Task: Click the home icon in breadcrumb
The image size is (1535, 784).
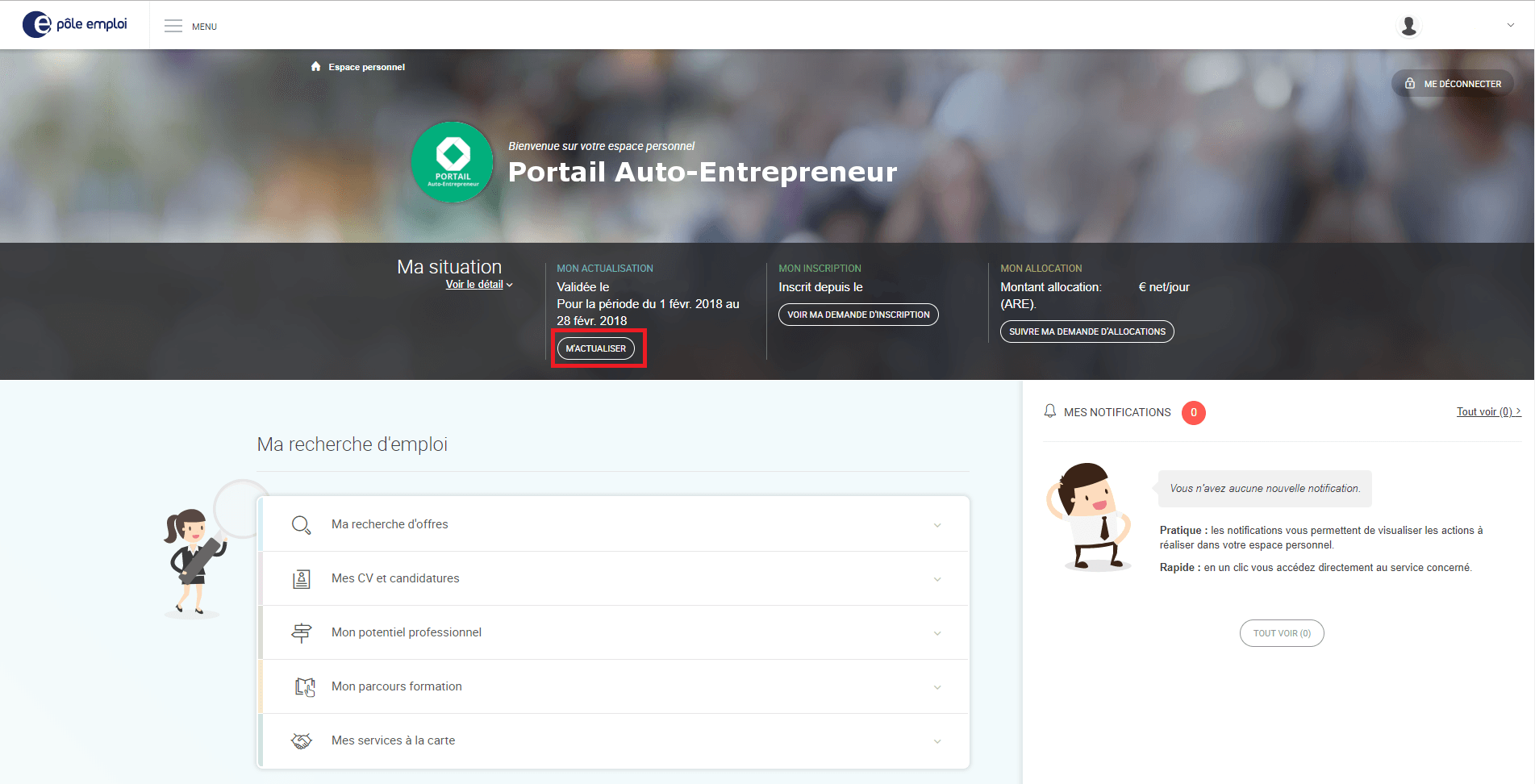Action: [x=315, y=66]
